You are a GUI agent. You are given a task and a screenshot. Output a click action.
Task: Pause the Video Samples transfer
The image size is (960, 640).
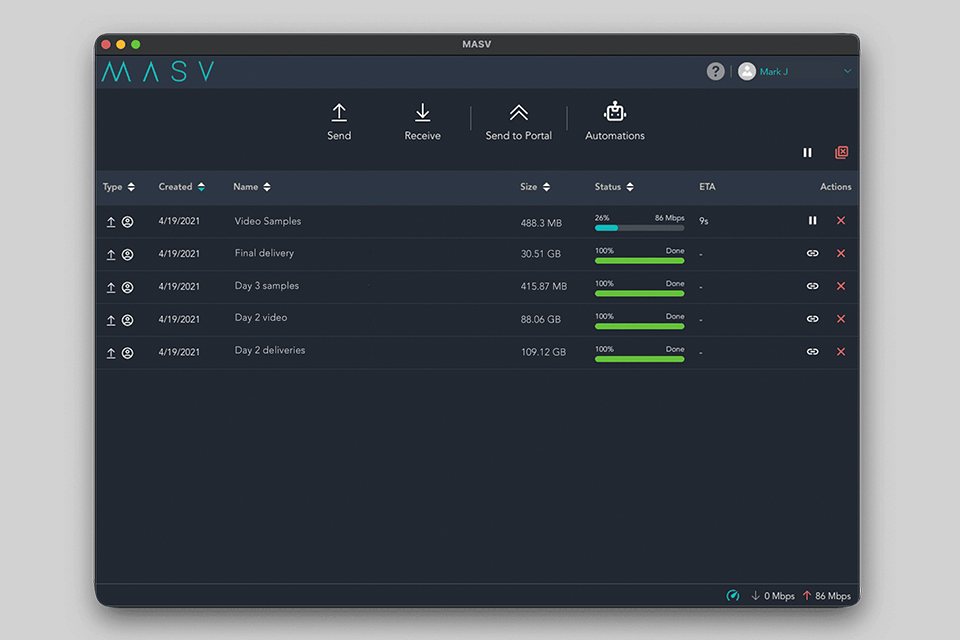point(812,221)
